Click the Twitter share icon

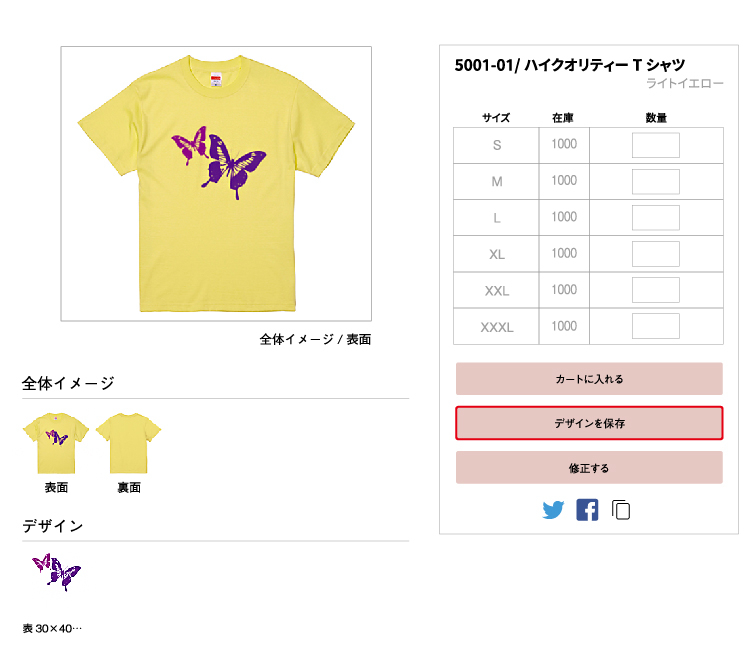click(x=553, y=510)
